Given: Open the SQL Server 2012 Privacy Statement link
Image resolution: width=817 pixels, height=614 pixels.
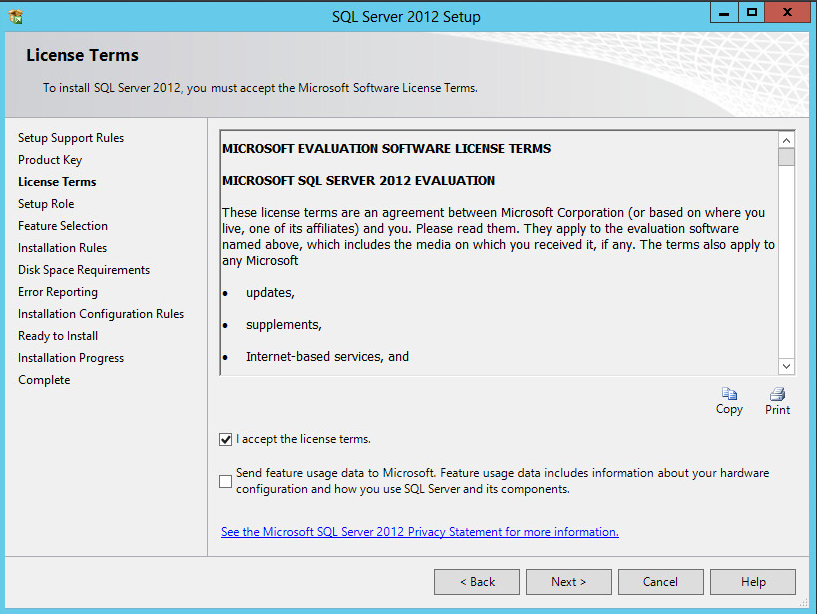Looking at the screenshot, I should coord(419,532).
